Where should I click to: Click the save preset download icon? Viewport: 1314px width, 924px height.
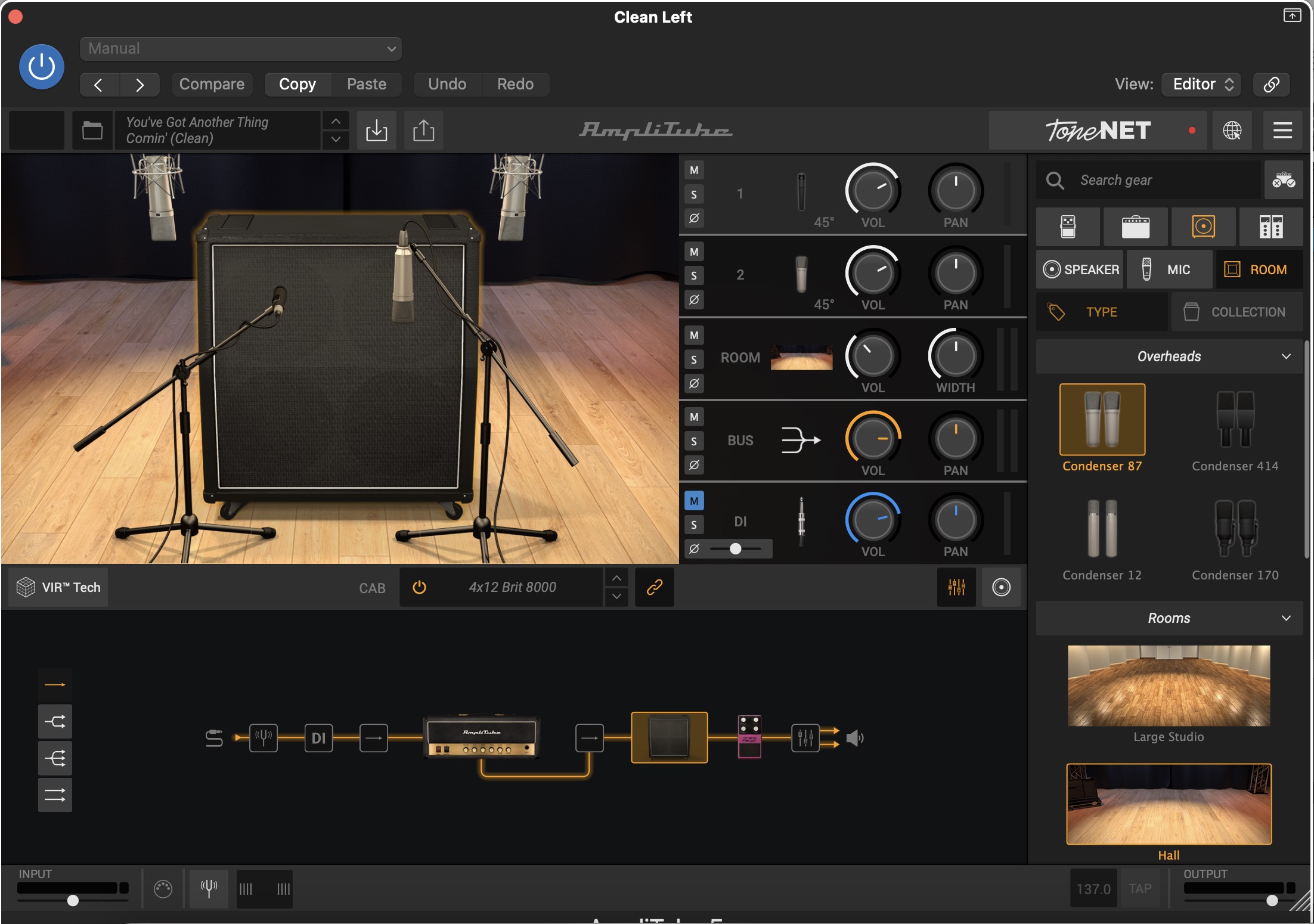click(376, 130)
